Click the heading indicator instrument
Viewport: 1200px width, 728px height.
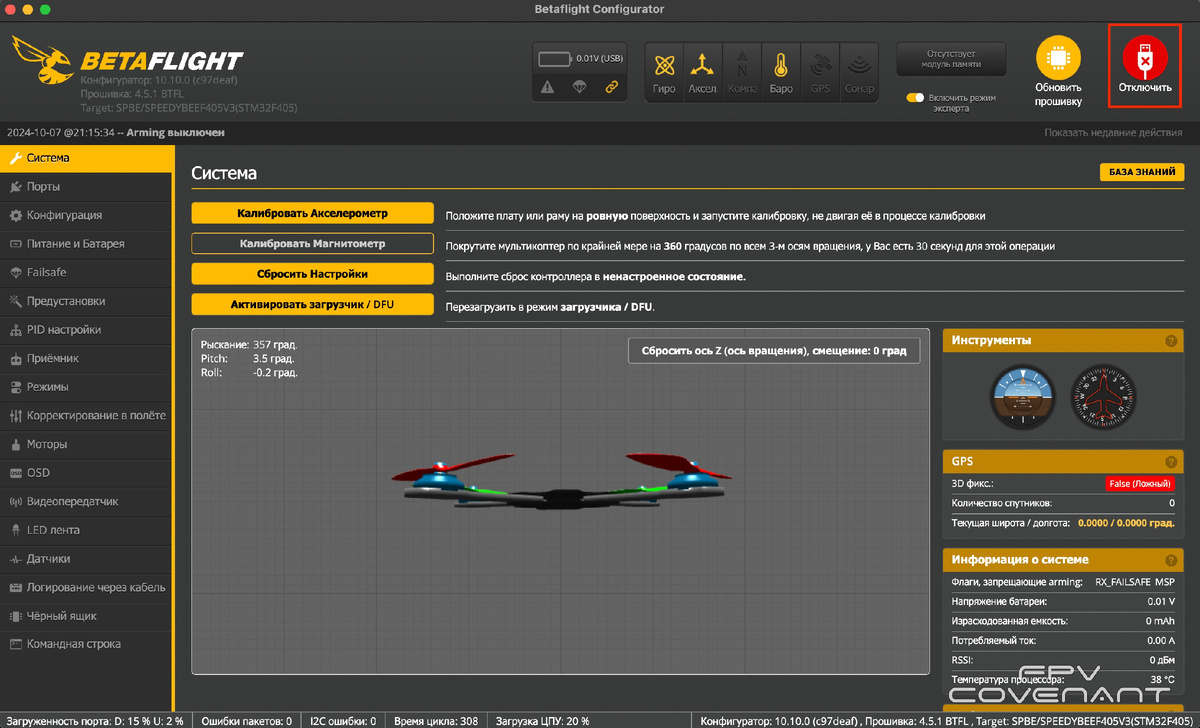pos(1102,397)
